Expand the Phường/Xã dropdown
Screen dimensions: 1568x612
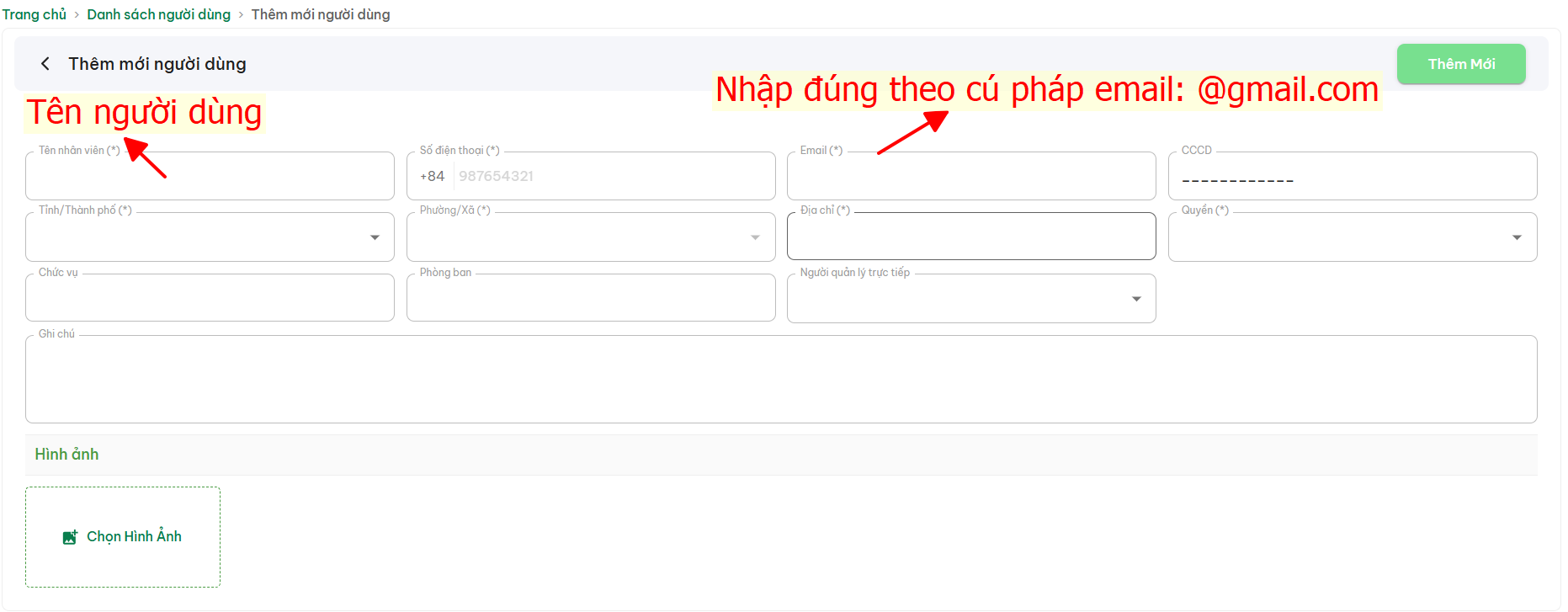coord(755,237)
